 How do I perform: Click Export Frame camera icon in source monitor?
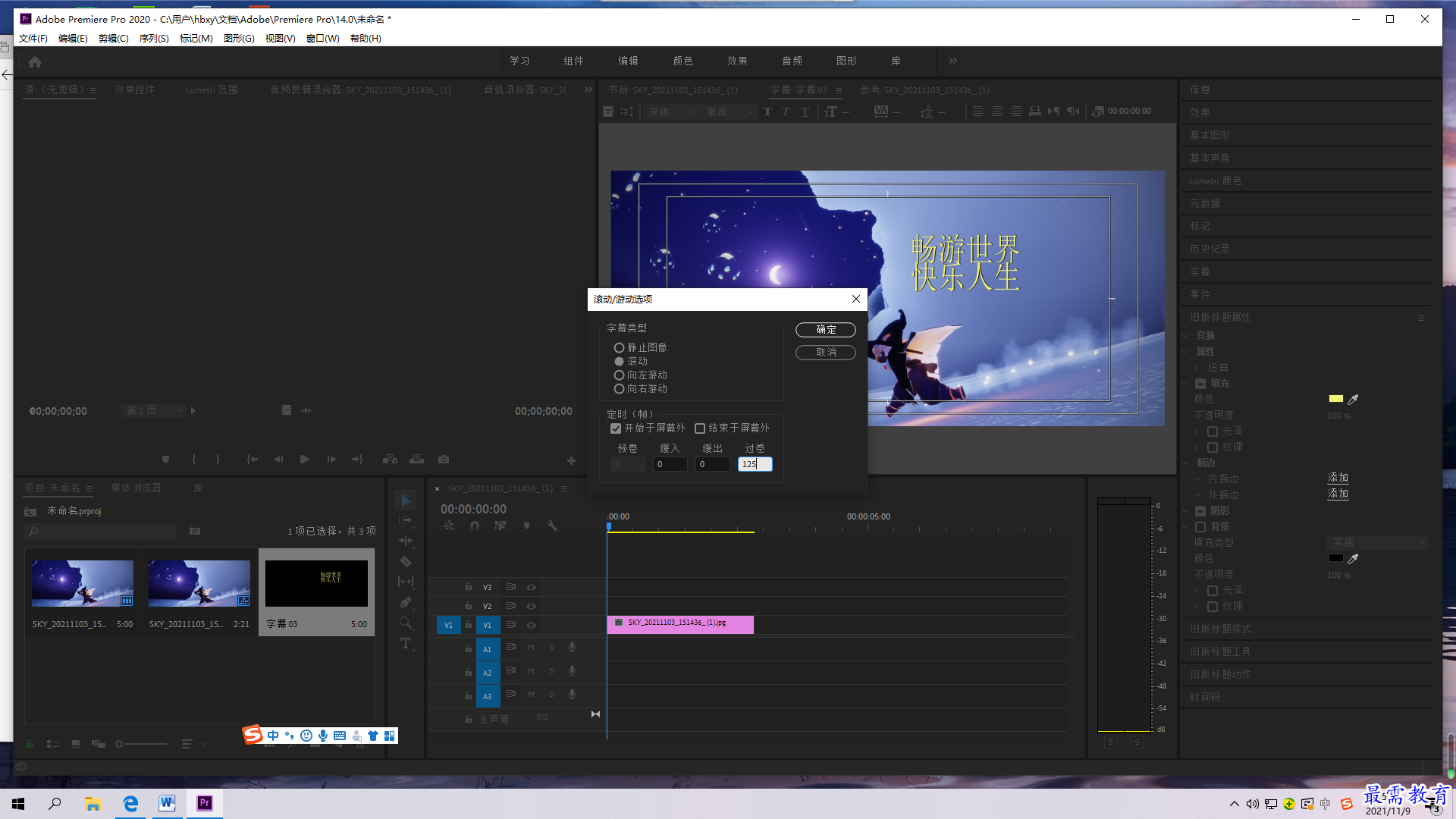(x=444, y=460)
